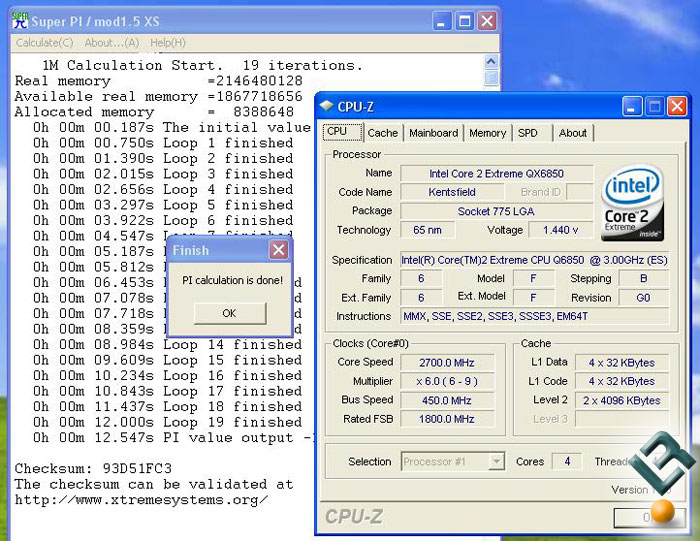700x541 pixels.
Task: Click the Specification field text
Action: click(x=534, y=260)
